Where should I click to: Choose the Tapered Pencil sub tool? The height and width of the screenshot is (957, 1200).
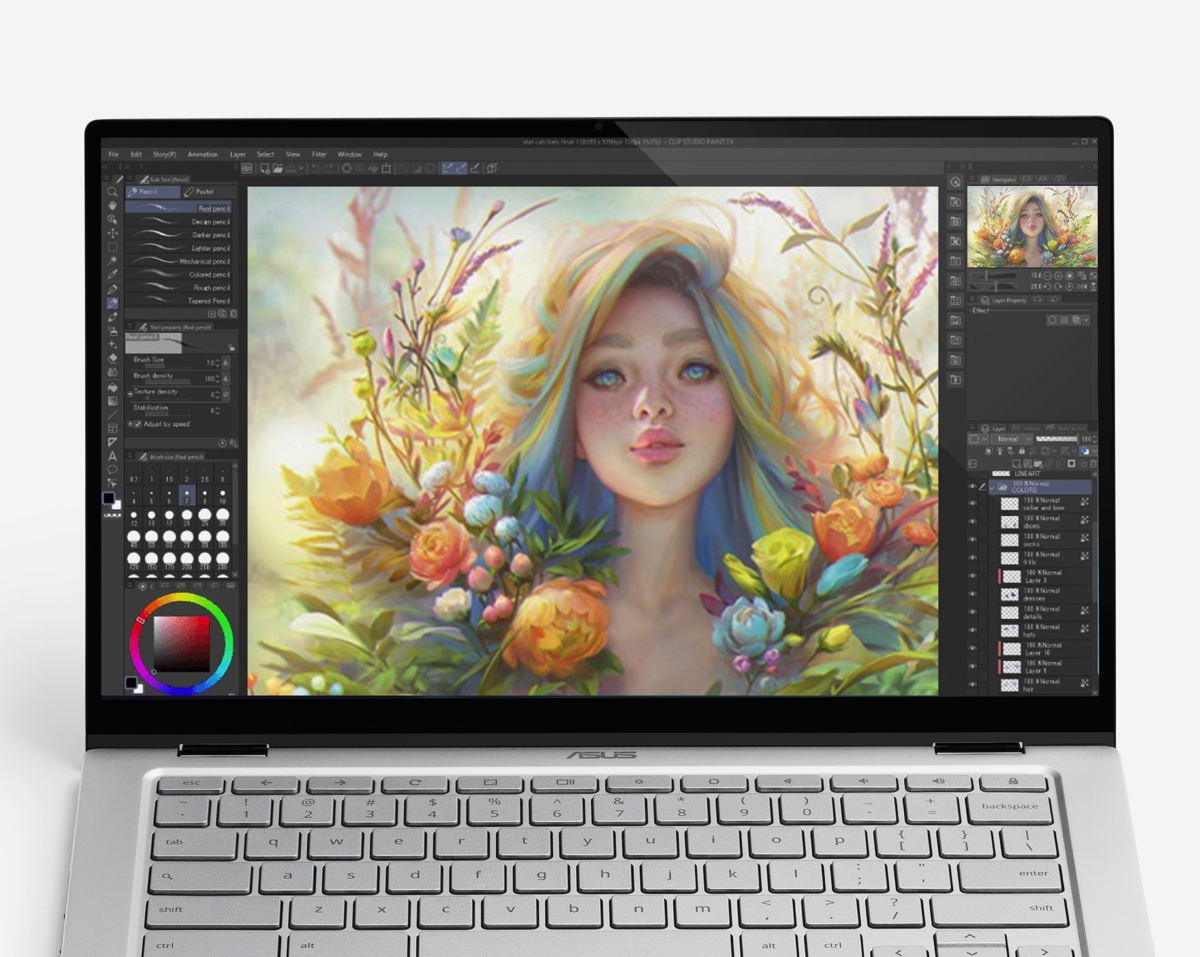(178, 301)
